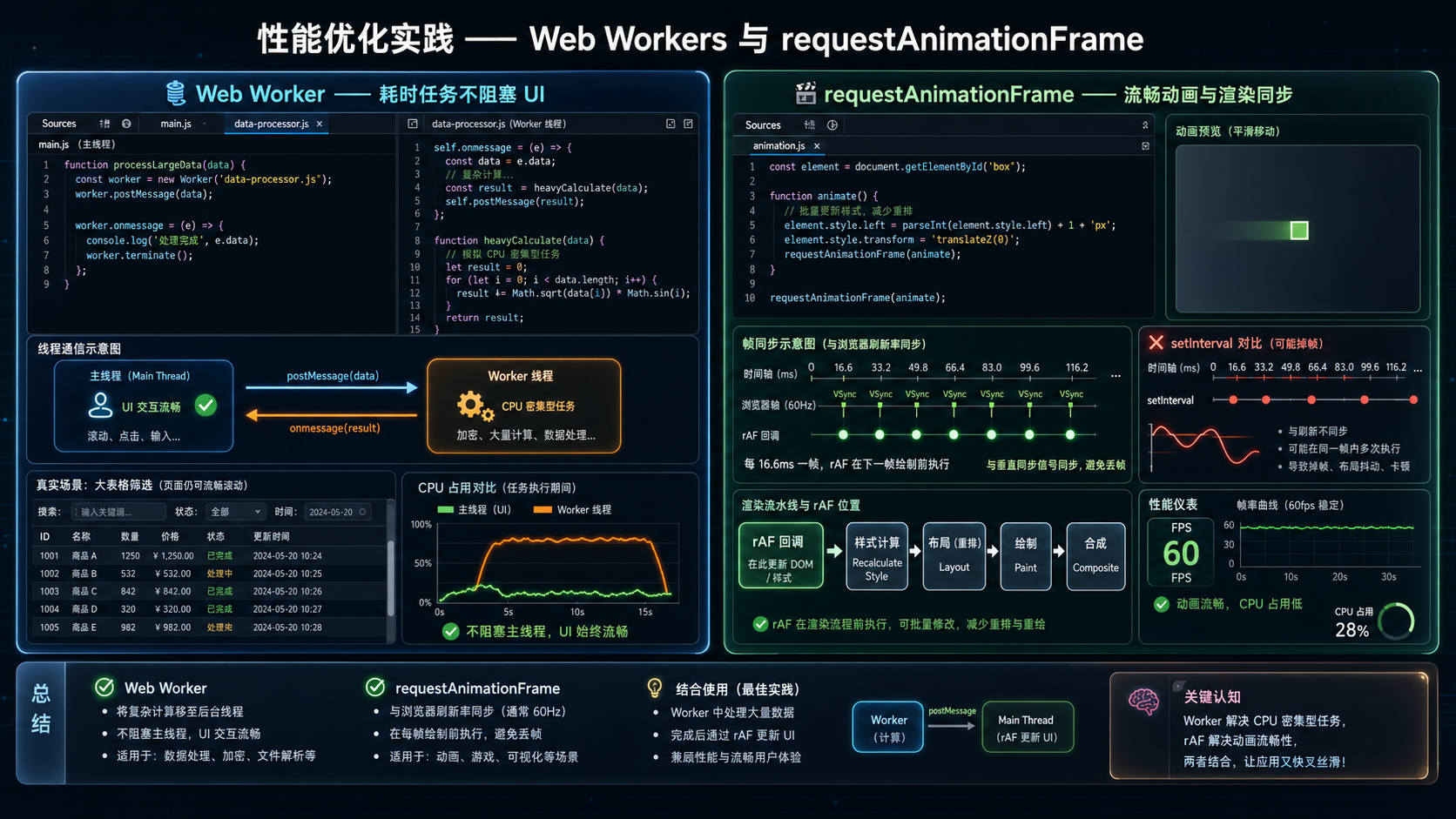This screenshot has height=819, width=1456.
Task: Click the 搜索 keyword input field
Action: (118, 512)
